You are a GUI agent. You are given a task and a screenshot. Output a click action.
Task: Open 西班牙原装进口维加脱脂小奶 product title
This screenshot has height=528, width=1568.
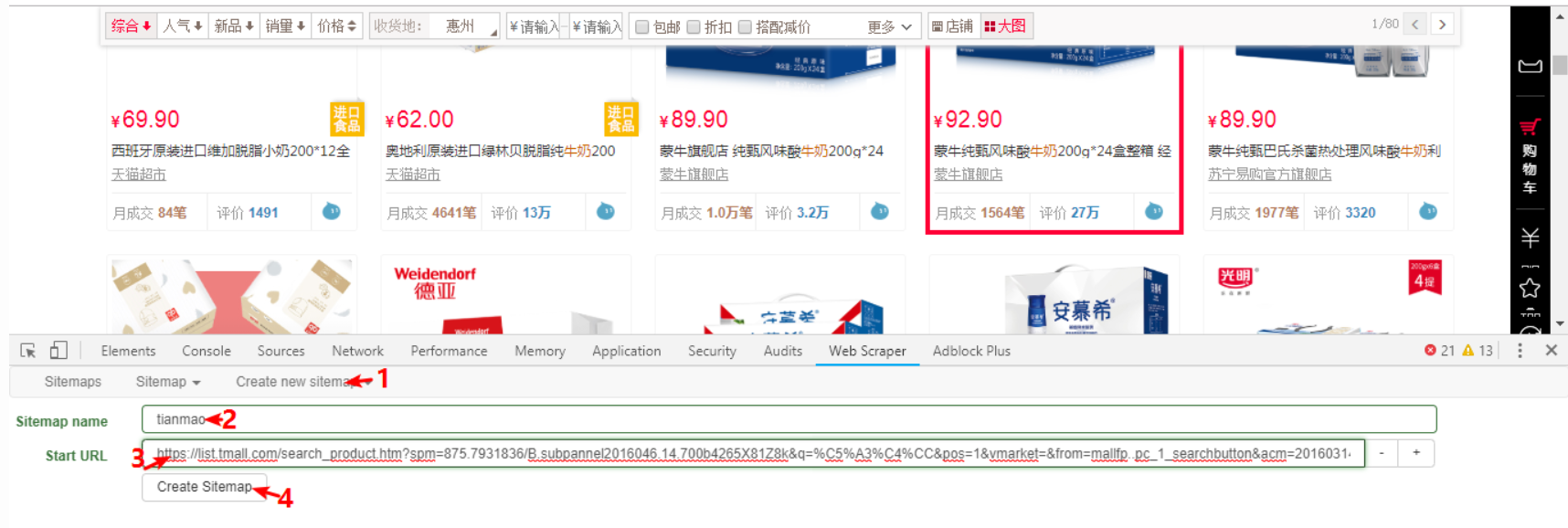tap(230, 151)
